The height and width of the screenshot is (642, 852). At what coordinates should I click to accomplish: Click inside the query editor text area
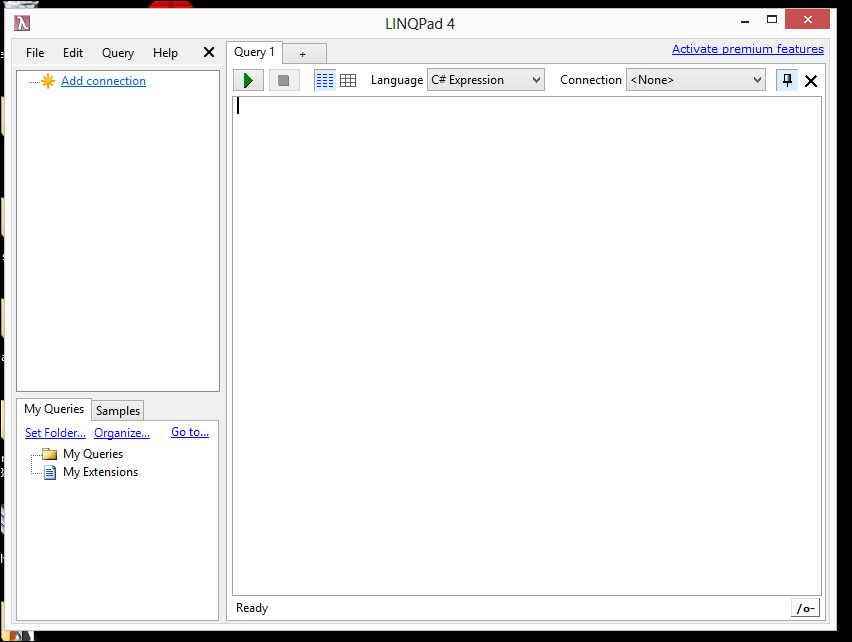coord(527,345)
